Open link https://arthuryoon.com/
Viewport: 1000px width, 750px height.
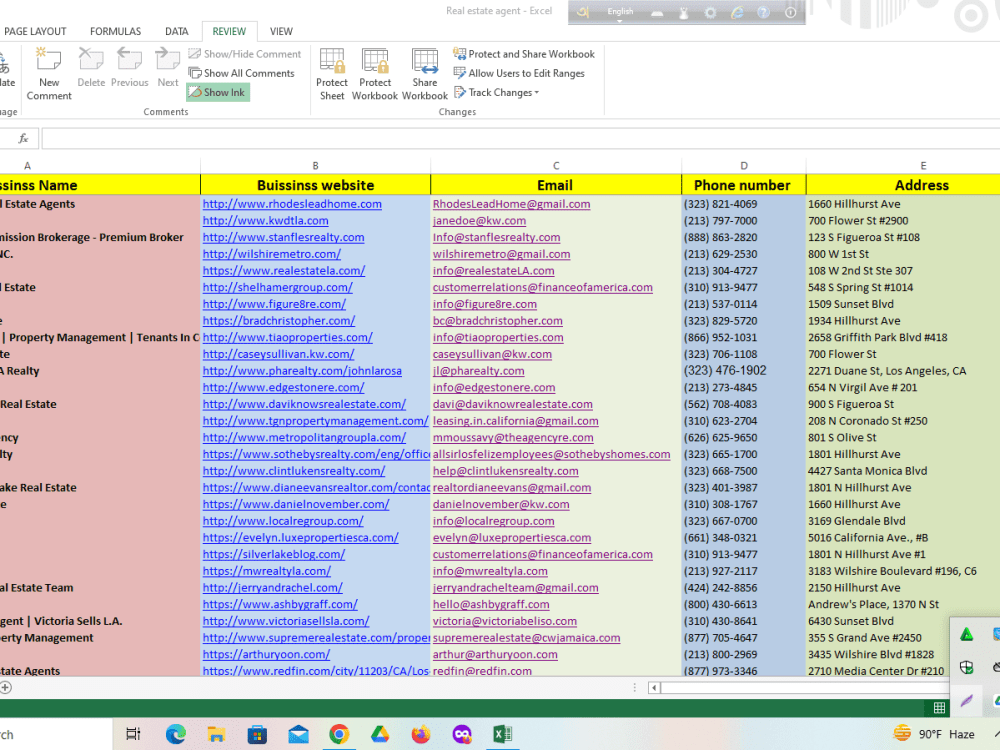266,654
